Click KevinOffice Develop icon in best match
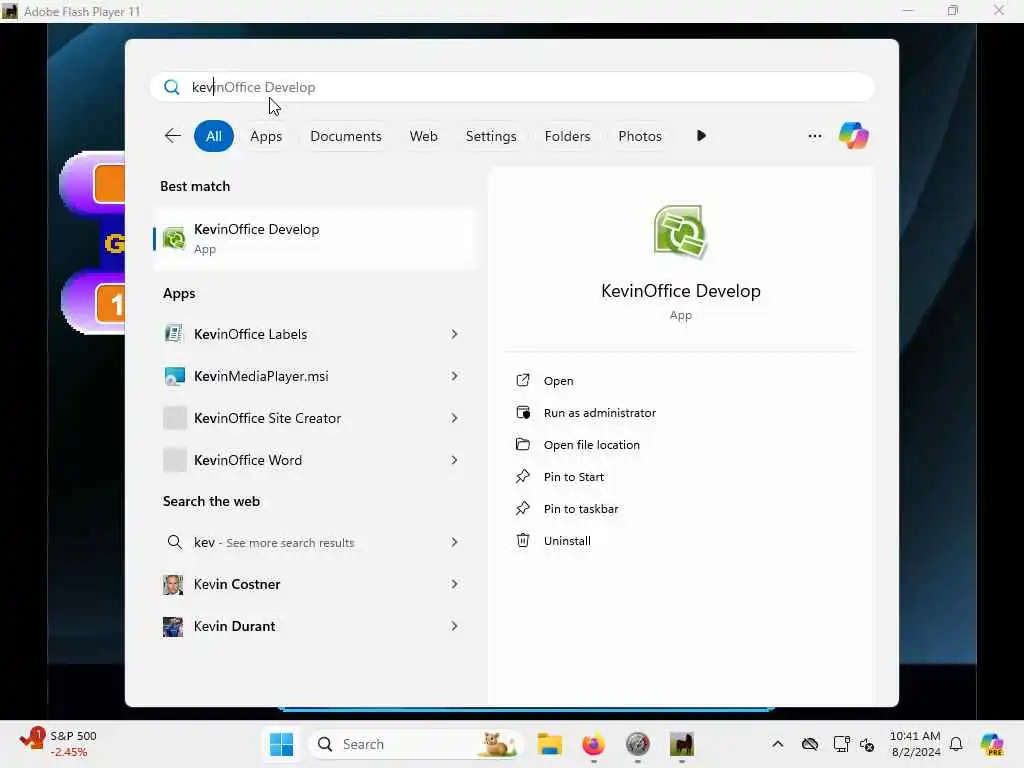Viewport: 1024px width, 768px height. 174,238
